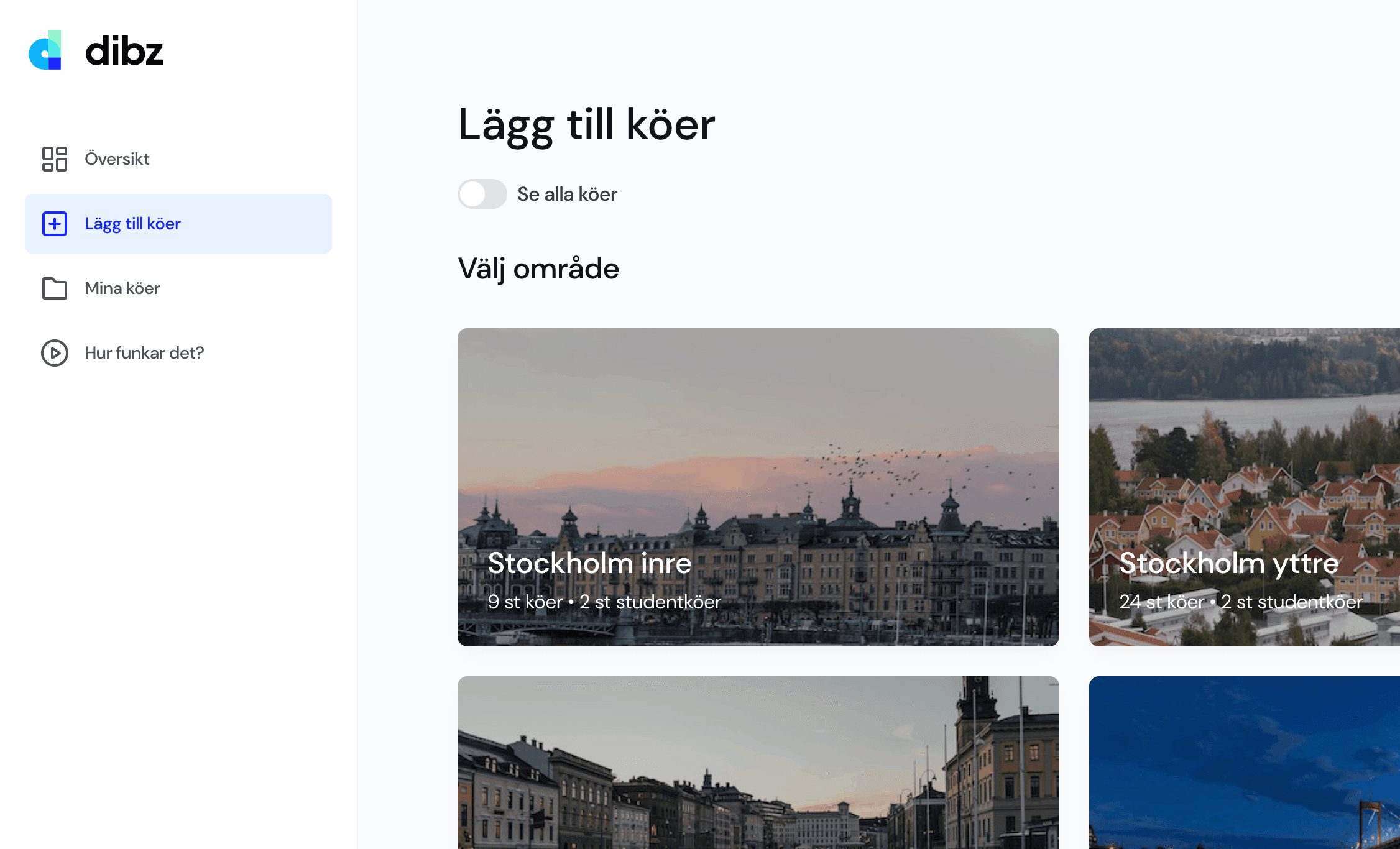Click the dibz wordmark
Screen dimensions: 1400x849
[124, 50]
